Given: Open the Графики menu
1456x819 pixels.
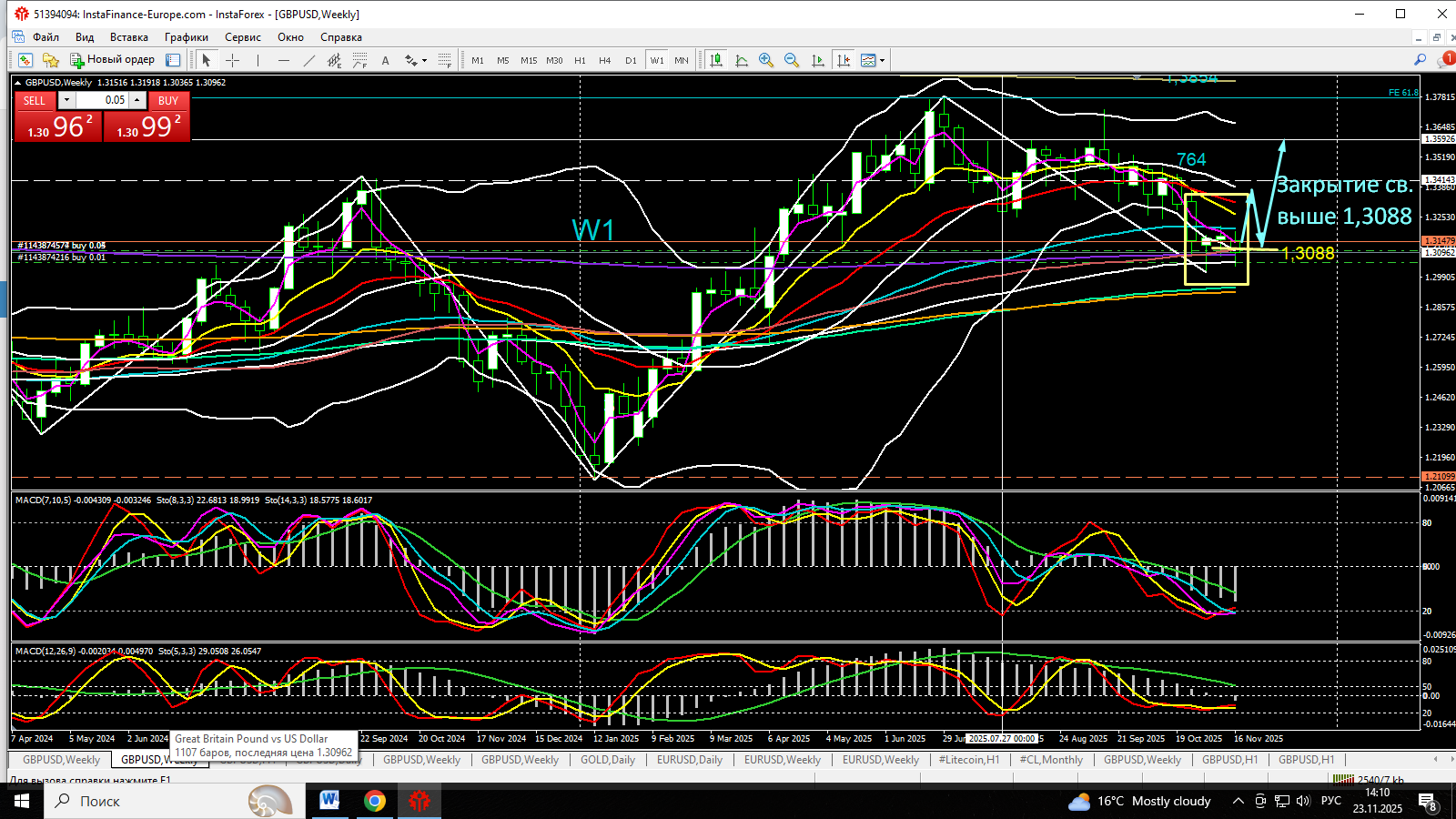Looking at the screenshot, I should (x=187, y=37).
